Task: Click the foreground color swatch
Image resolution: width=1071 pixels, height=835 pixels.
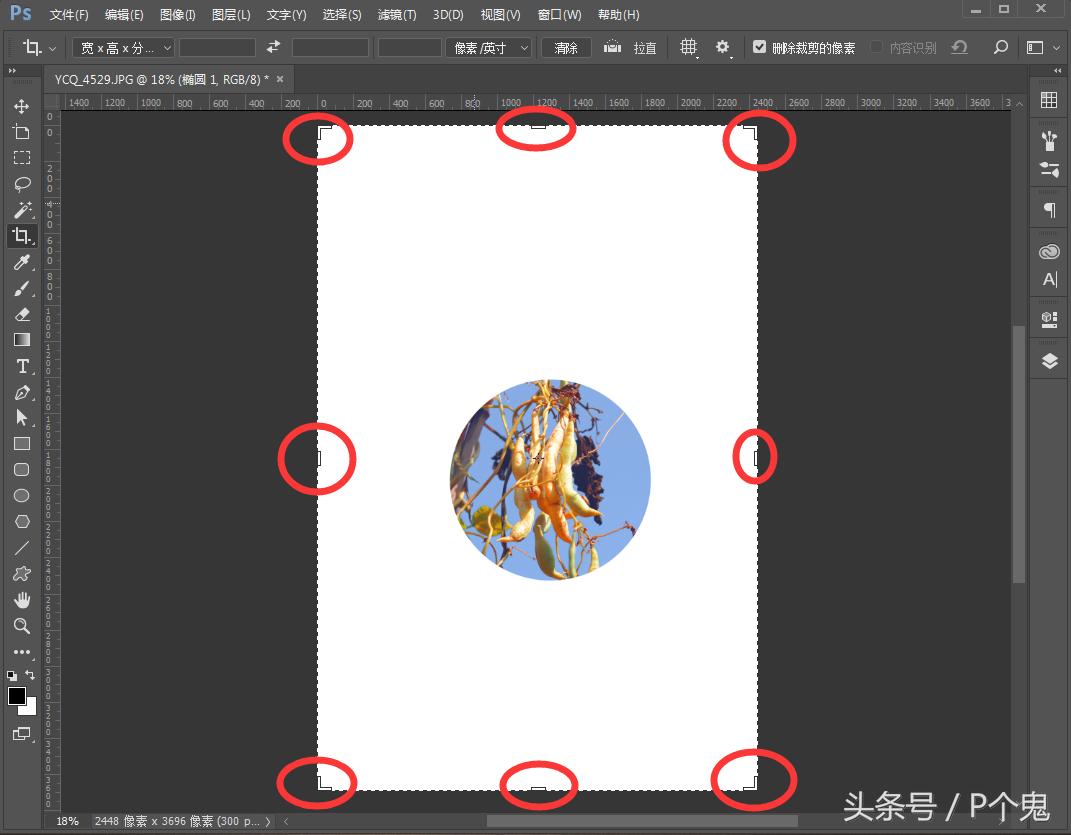Action: pyautogui.click(x=16, y=696)
